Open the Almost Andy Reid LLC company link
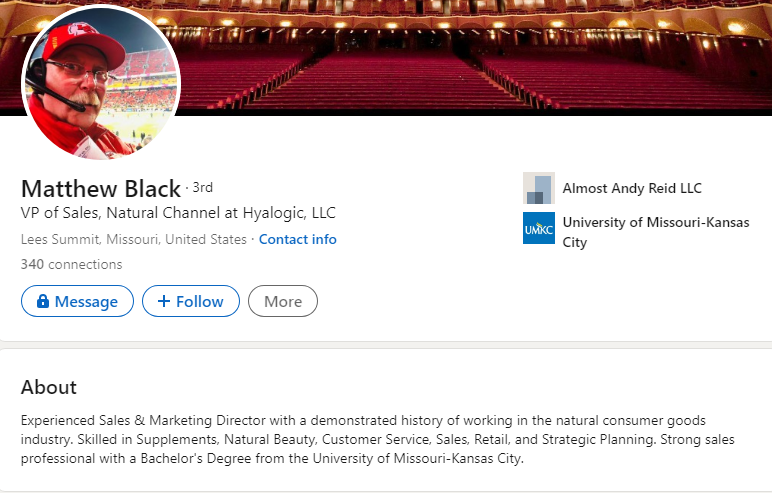772x493 pixels. (632, 188)
